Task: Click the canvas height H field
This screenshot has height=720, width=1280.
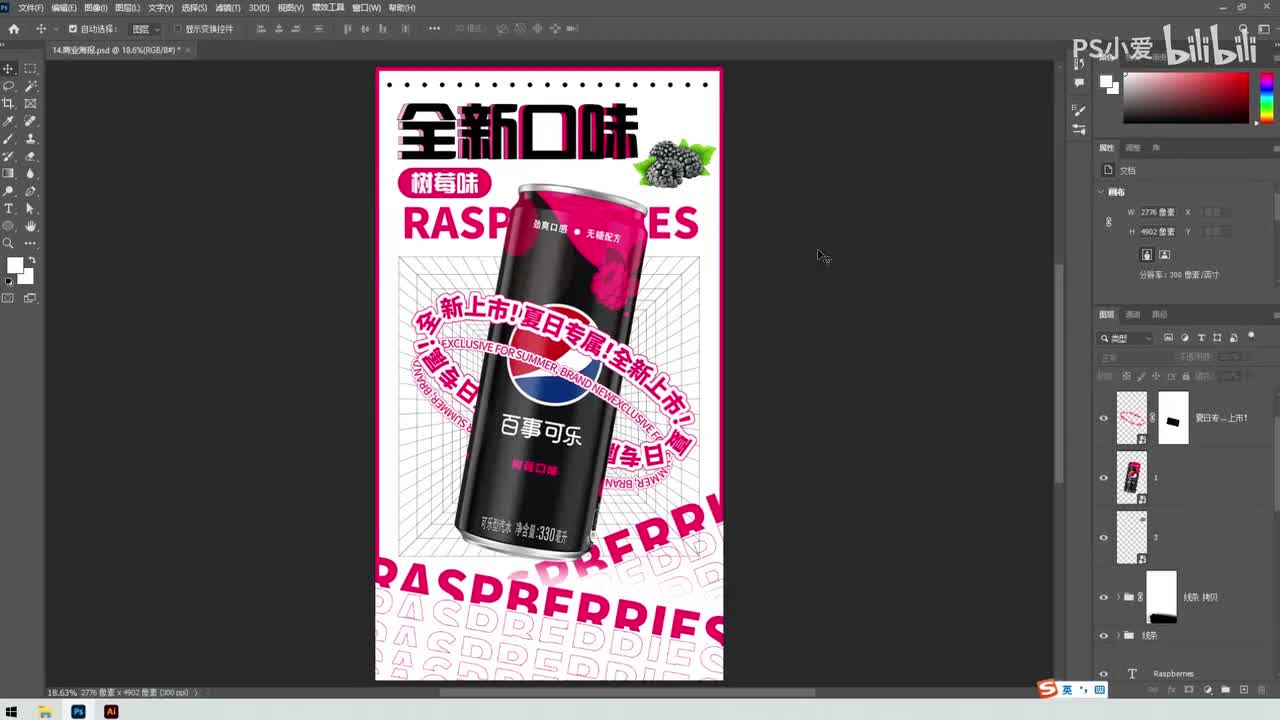Action: click(1157, 232)
